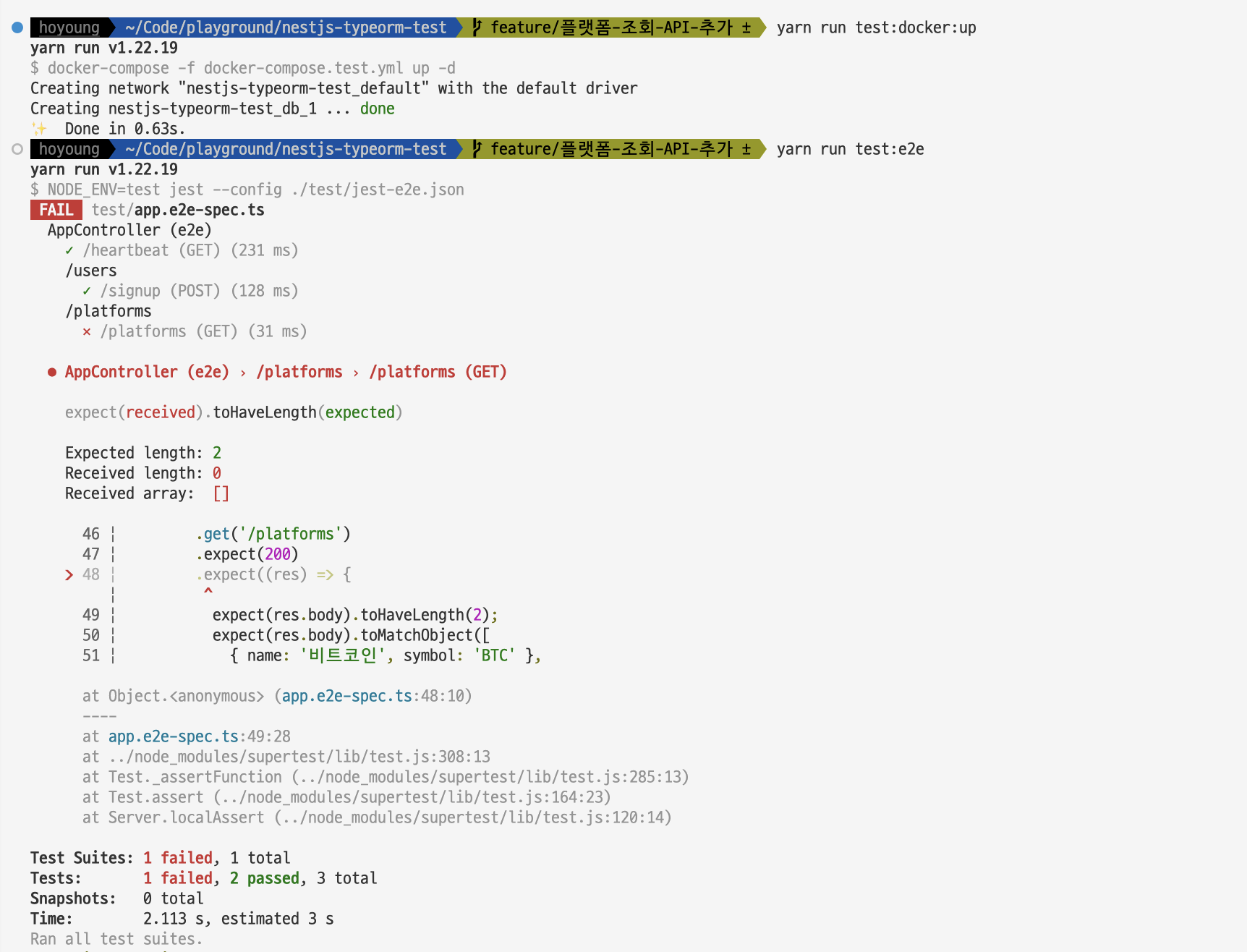Click 'Received length: 0' line
Viewport: 1247px width, 952px height.
click(x=143, y=473)
